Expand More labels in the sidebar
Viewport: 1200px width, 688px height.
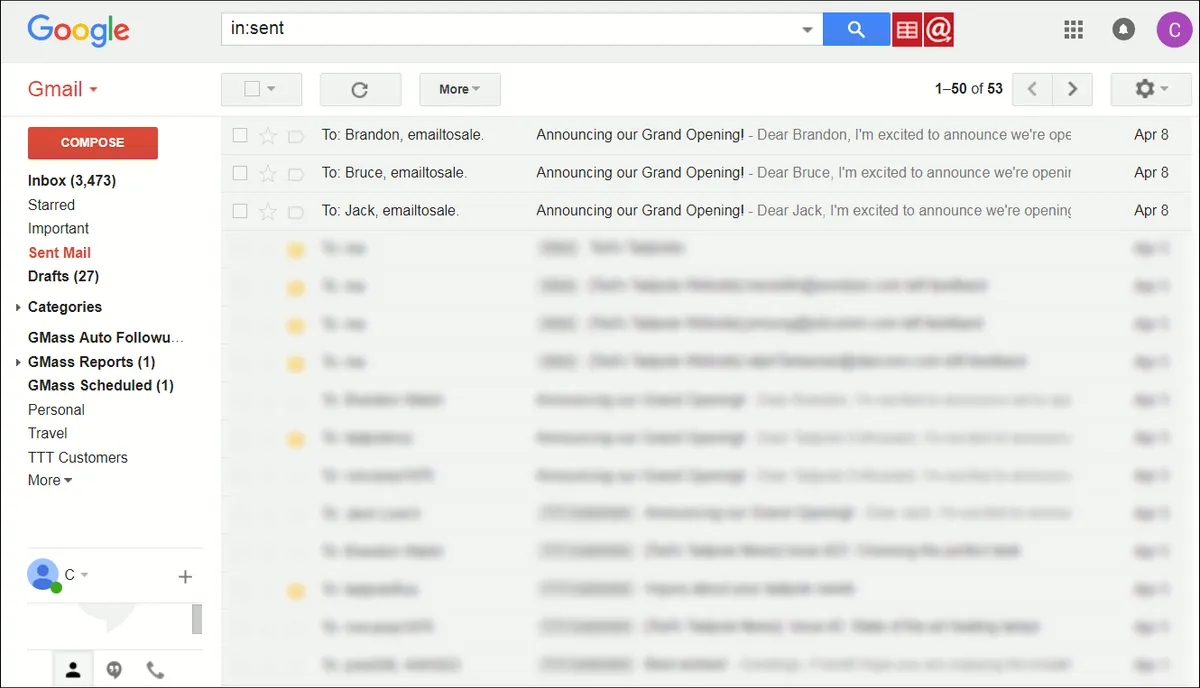(x=50, y=480)
